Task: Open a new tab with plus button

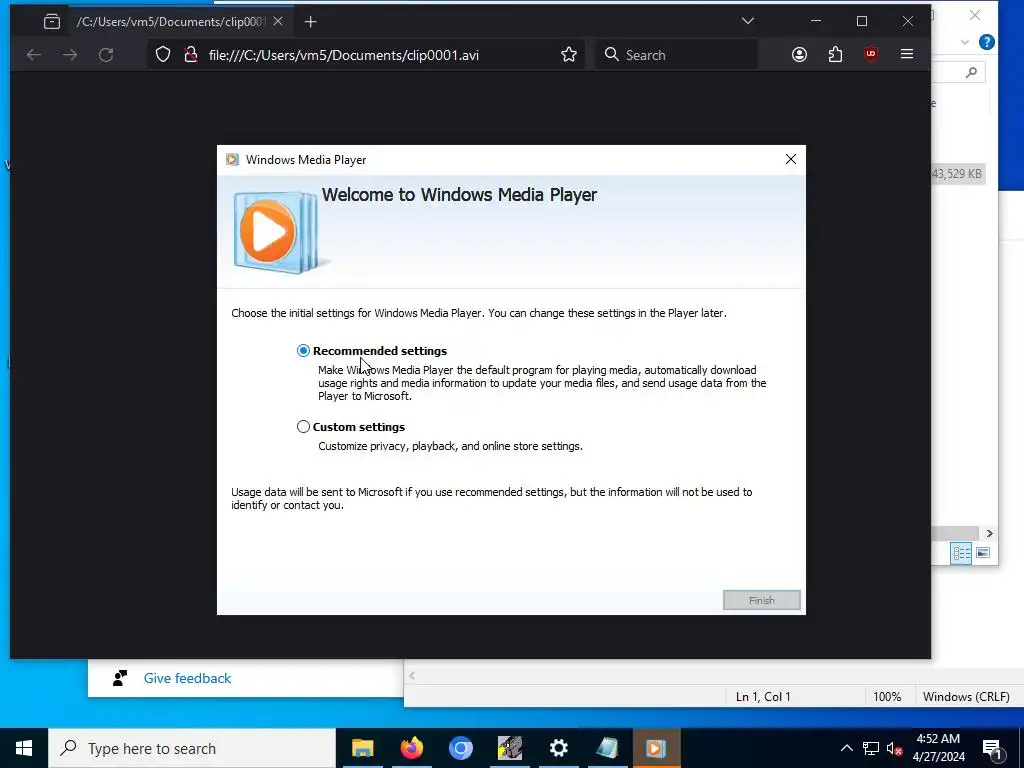Action: (x=311, y=22)
